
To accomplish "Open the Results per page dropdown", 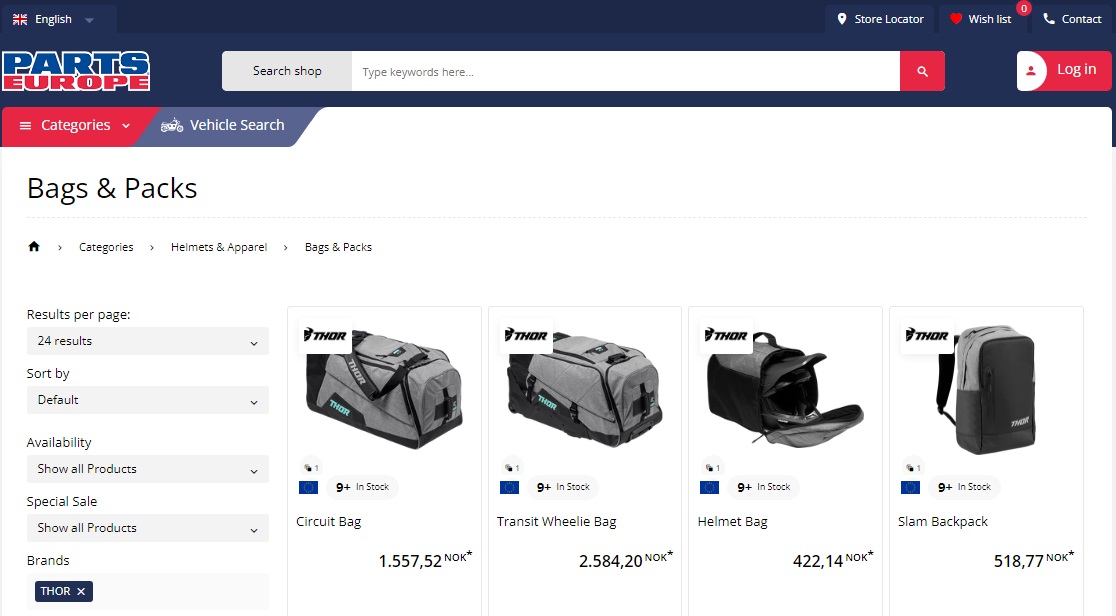I will click(148, 341).
